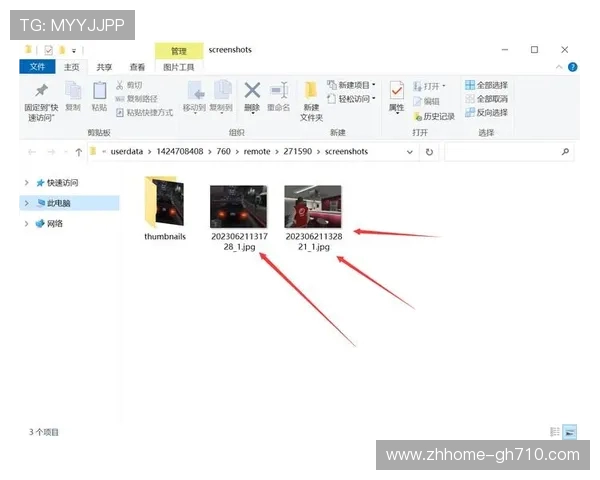Go forward with the right arrow
Screen dimensions: 600x480
click(x=51, y=152)
